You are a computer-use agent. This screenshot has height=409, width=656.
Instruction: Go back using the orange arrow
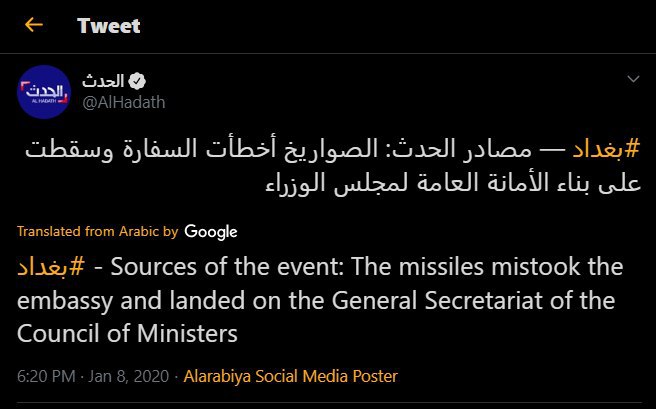click(x=34, y=25)
